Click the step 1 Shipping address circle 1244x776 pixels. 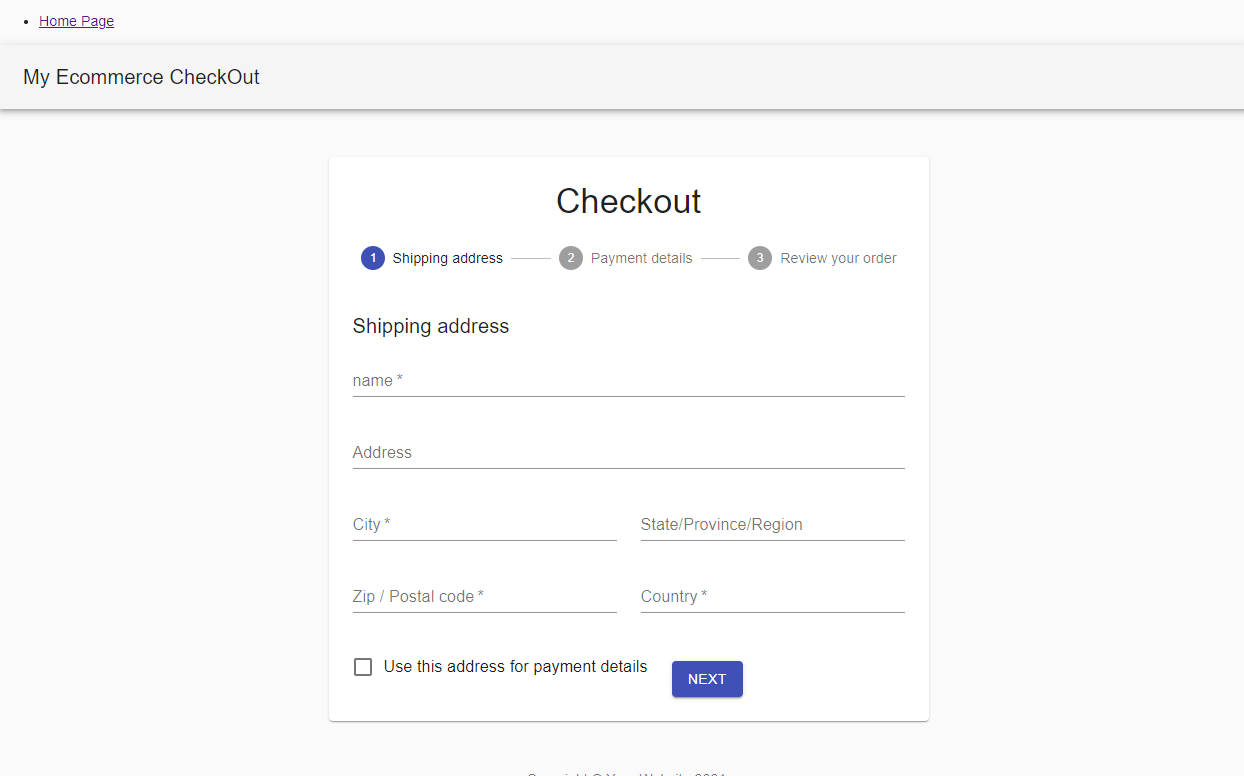coord(373,258)
